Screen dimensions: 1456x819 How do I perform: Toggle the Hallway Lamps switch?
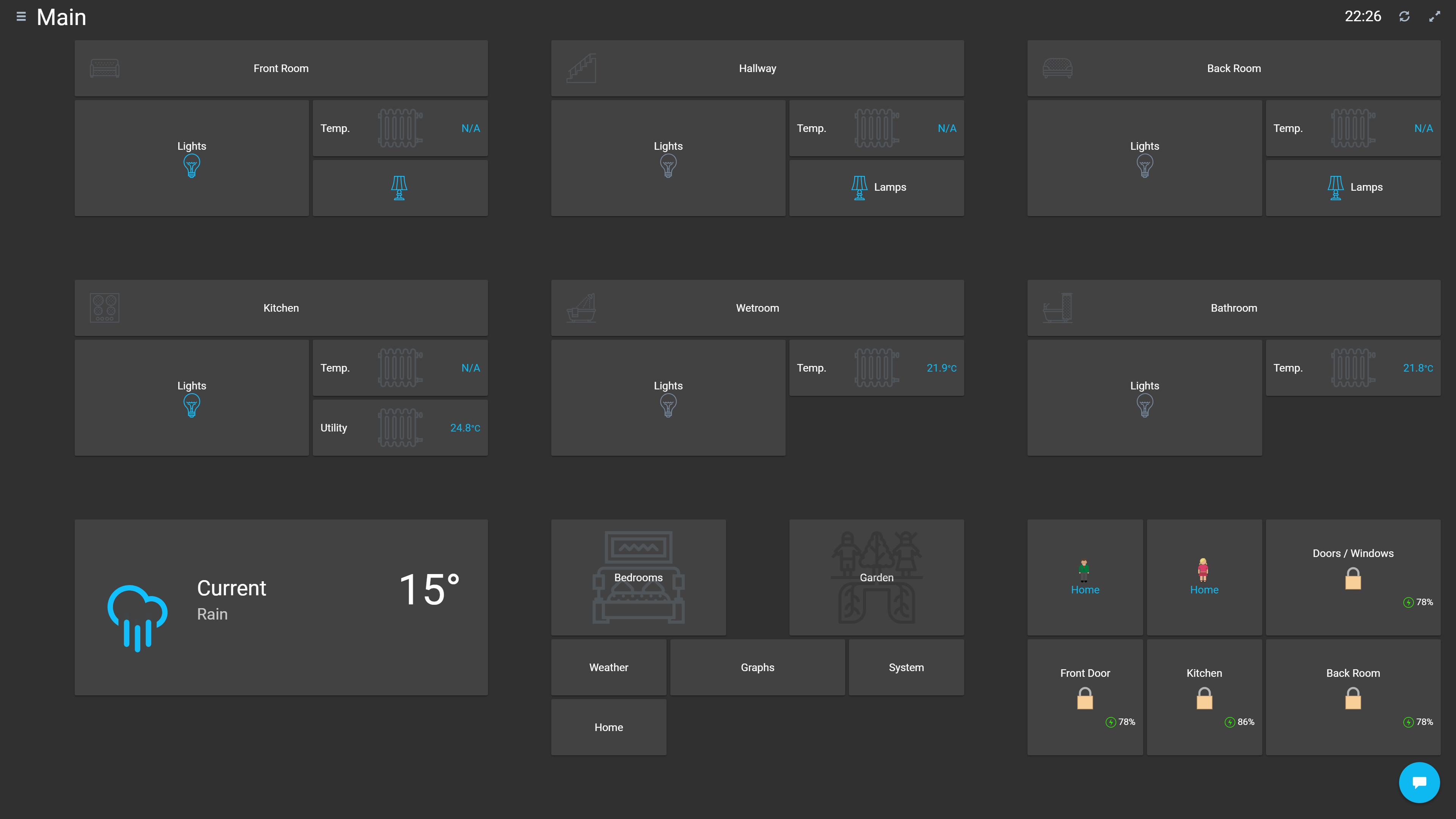pyautogui.click(x=876, y=188)
